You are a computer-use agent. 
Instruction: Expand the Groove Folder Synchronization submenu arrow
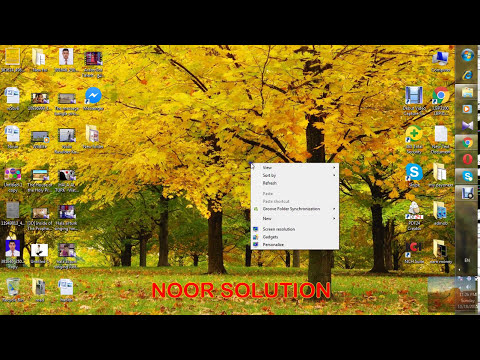pos(334,209)
